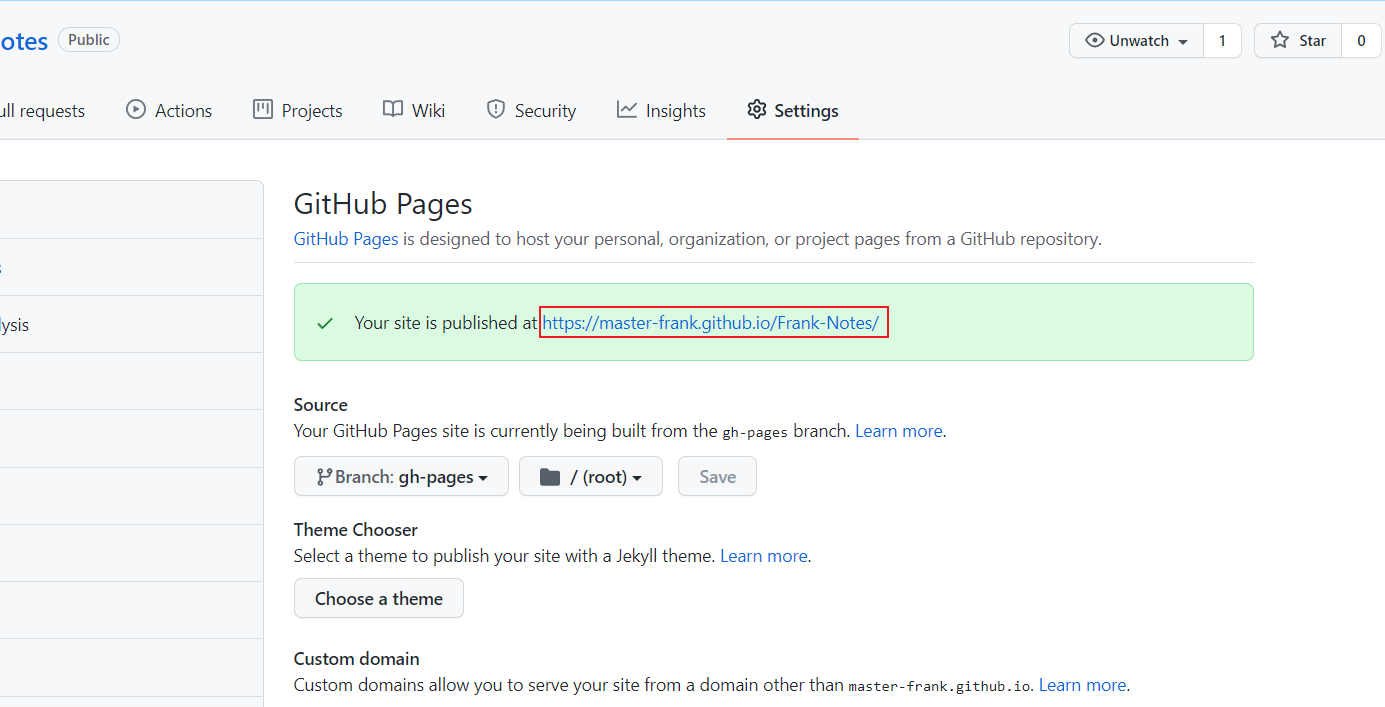Switch to the Wiki tab
The width and height of the screenshot is (1385, 707).
coord(414,111)
